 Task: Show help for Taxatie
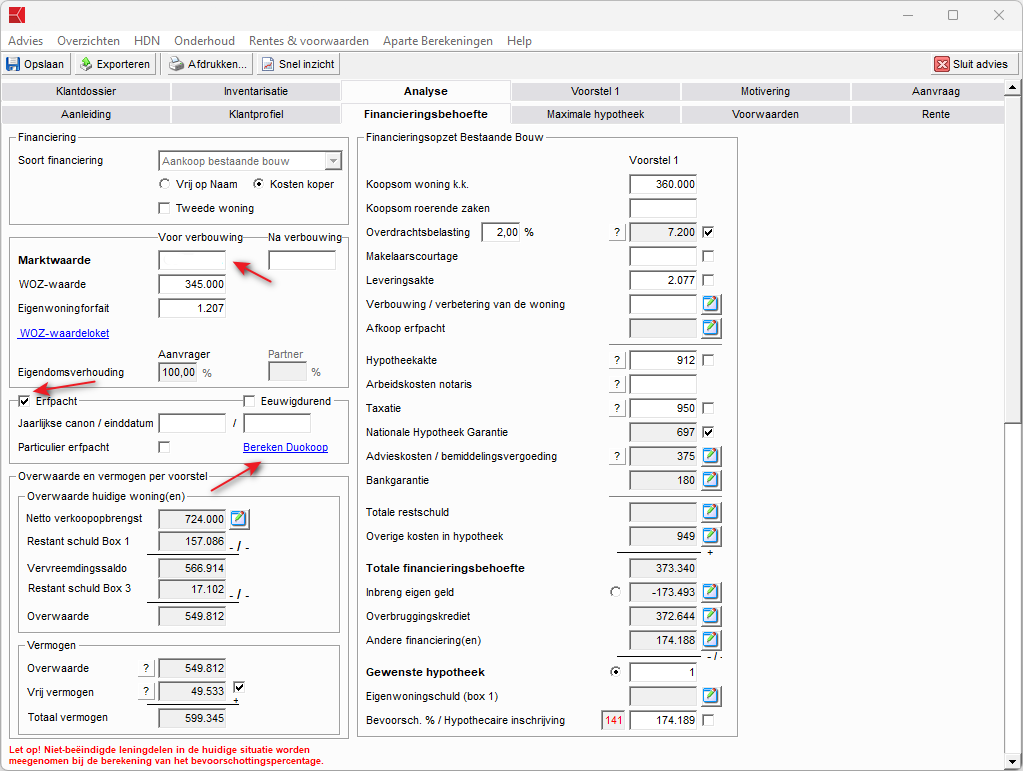pyautogui.click(x=617, y=408)
